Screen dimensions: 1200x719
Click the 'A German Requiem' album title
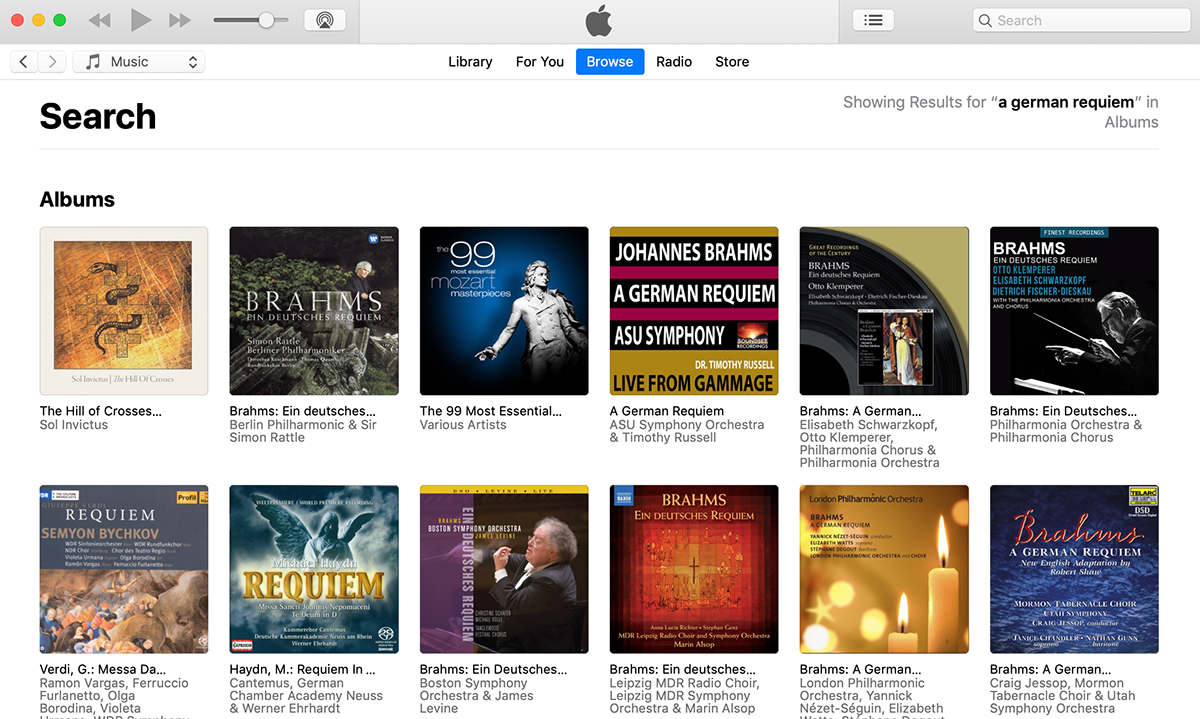[667, 411]
